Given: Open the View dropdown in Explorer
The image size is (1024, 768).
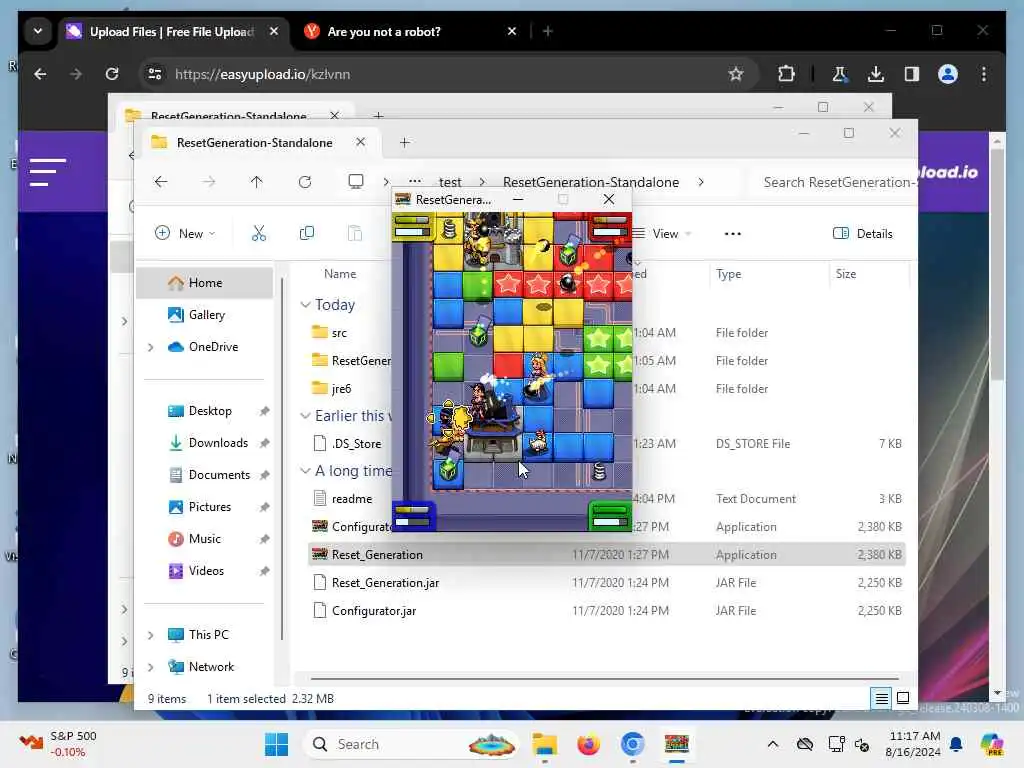Looking at the screenshot, I should [662, 233].
